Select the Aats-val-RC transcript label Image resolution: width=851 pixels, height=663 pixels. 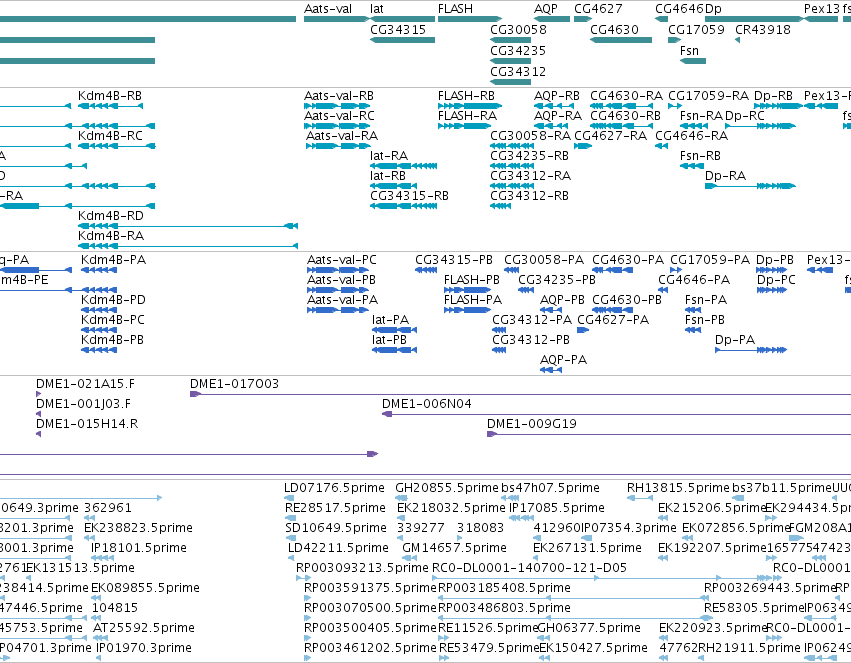(339, 116)
